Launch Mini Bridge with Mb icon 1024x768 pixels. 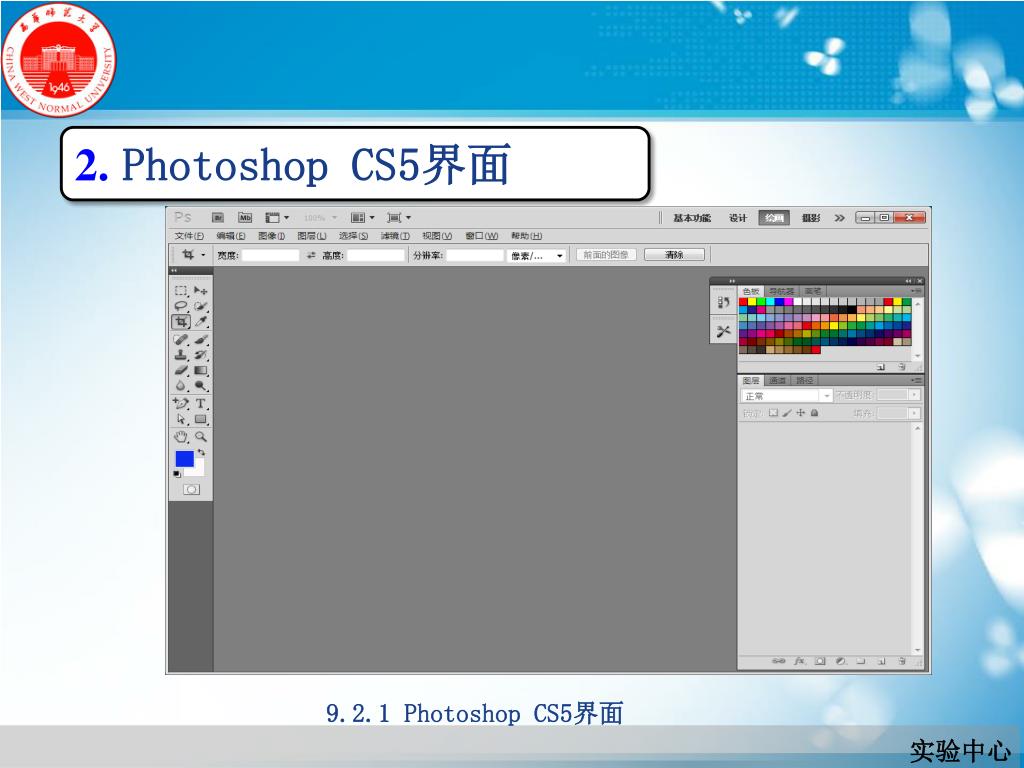(x=245, y=217)
